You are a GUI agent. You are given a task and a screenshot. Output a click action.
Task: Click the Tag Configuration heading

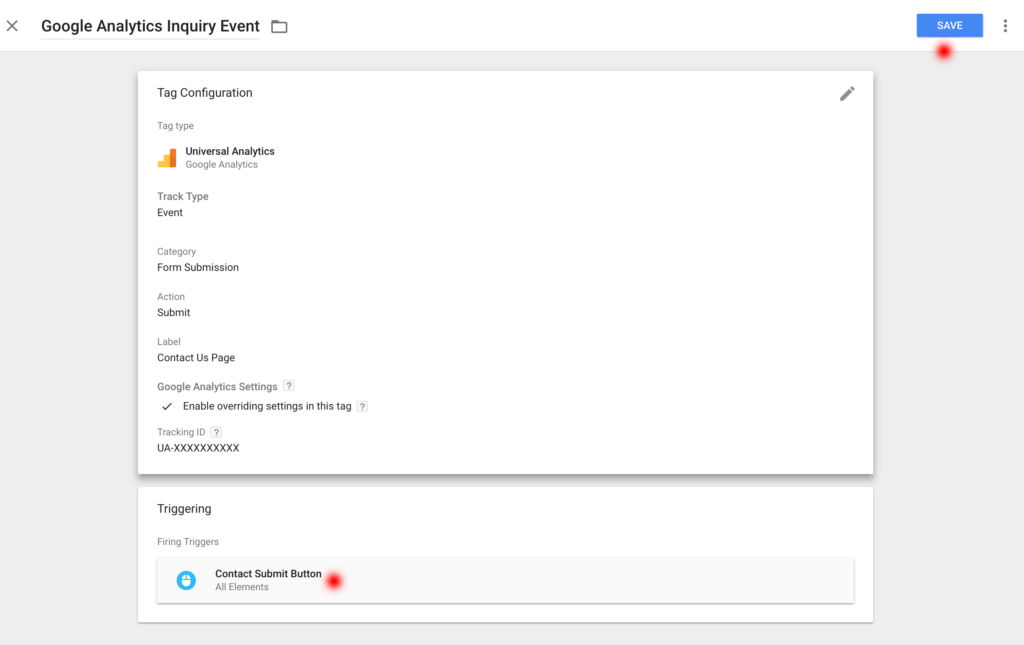[x=204, y=93]
